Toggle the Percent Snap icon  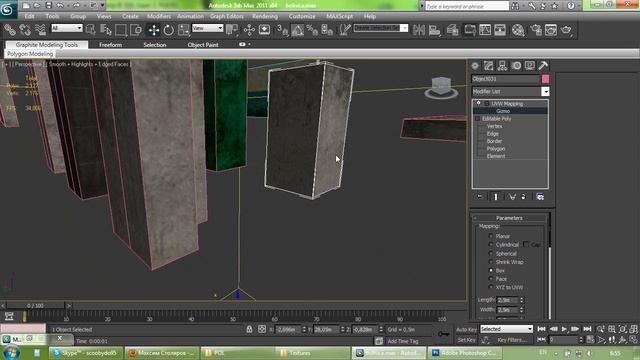(x=312, y=30)
